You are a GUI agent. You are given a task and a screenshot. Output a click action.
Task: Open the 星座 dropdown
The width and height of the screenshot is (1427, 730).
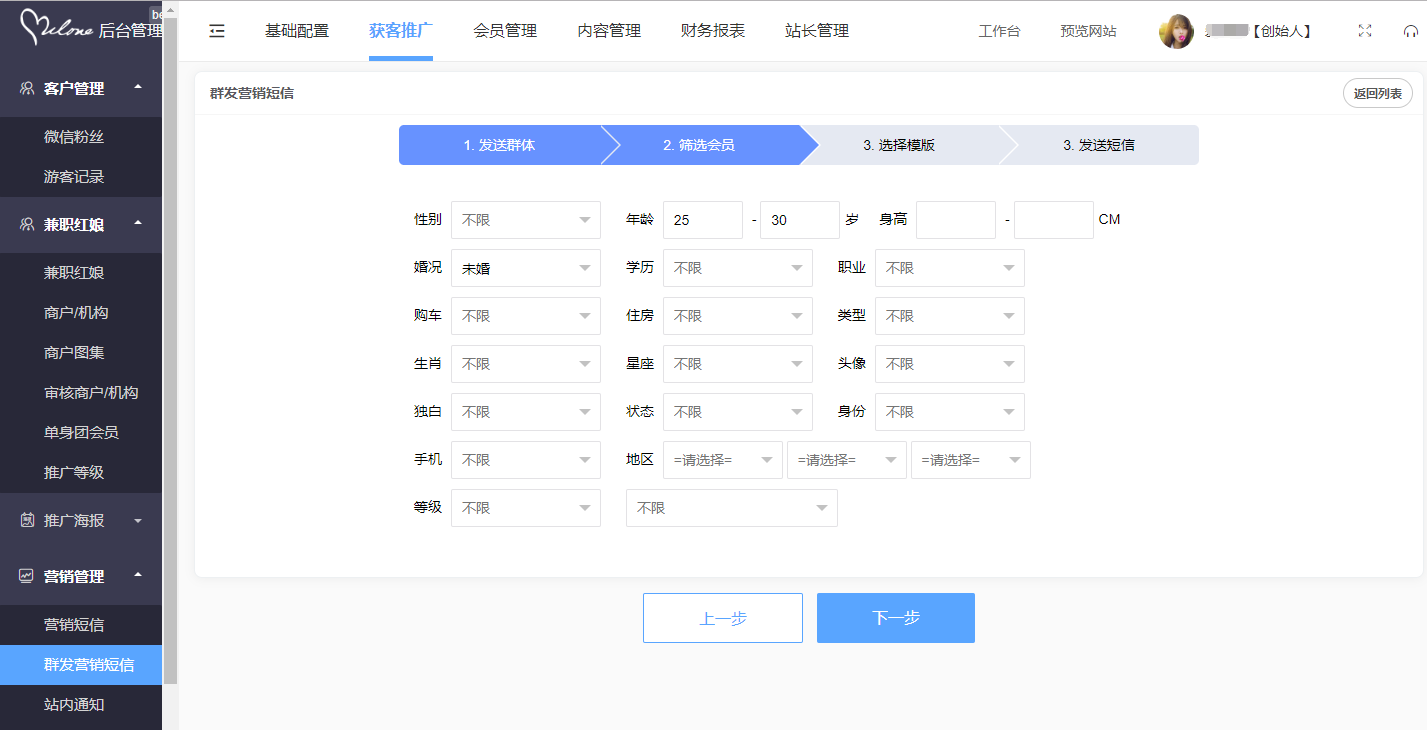click(x=738, y=364)
